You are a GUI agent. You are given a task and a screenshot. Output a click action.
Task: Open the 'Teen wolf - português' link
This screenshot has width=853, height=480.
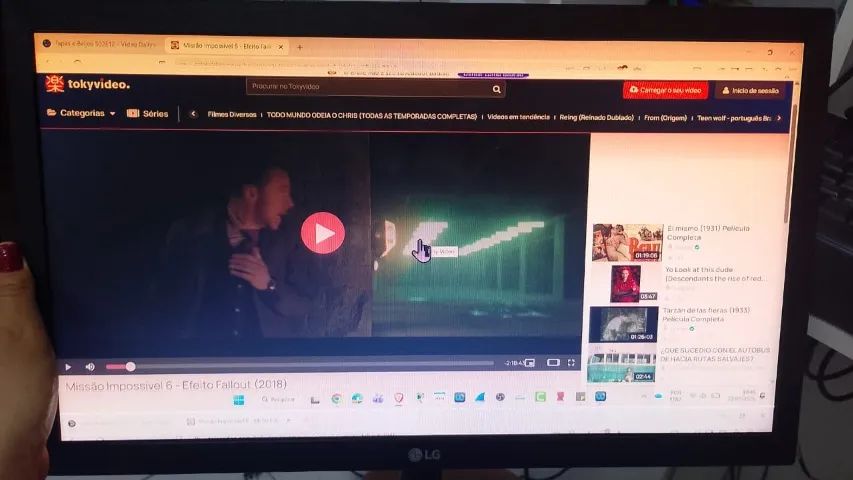(734, 118)
